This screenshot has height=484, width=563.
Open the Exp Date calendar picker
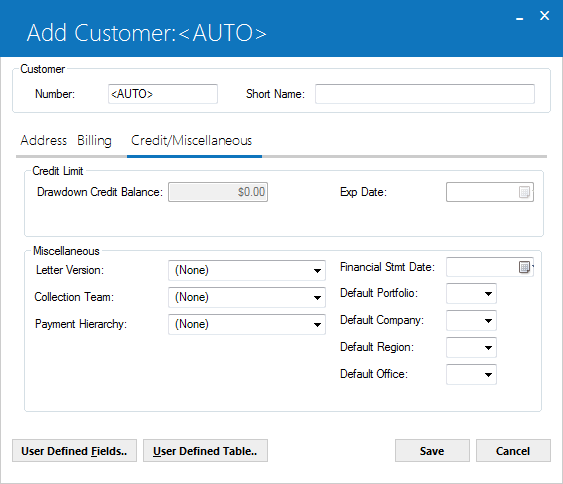point(525,192)
